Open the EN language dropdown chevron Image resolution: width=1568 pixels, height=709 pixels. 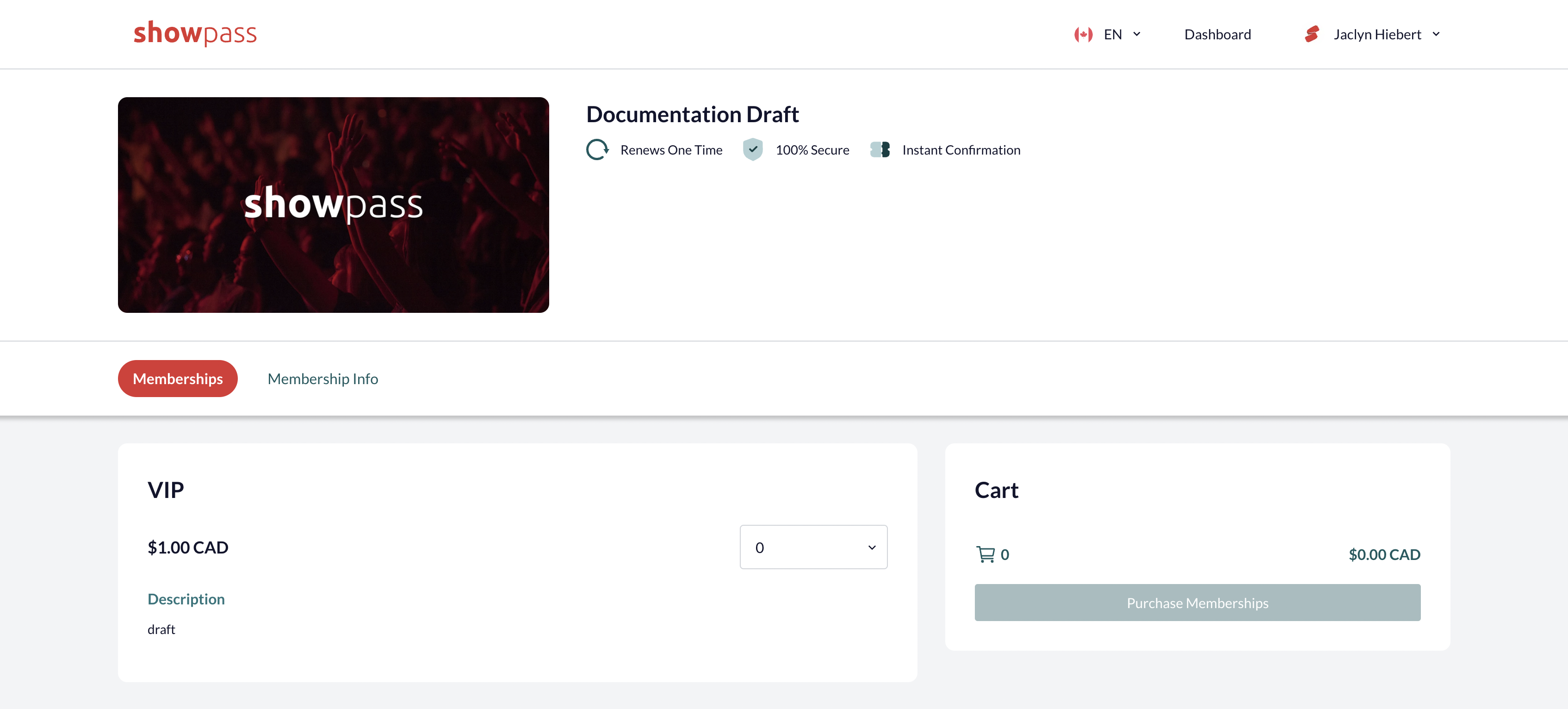(x=1136, y=34)
